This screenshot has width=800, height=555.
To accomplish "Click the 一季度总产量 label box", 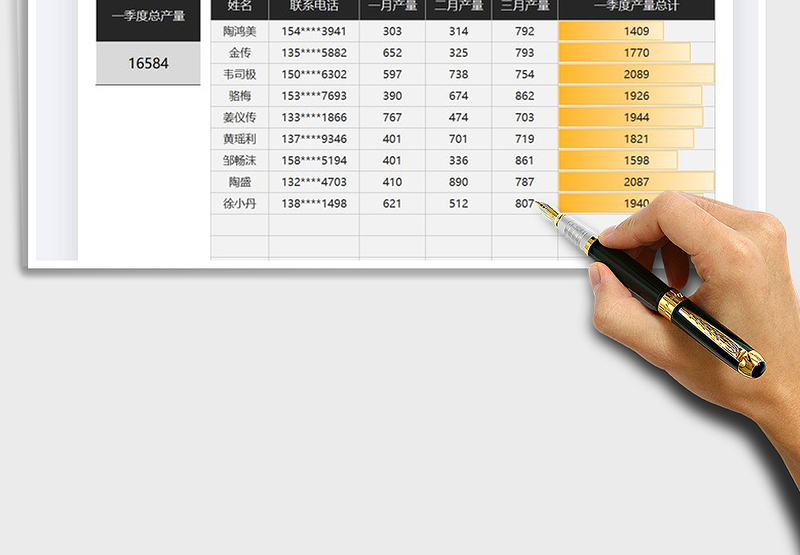I will (x=148, y=17).
